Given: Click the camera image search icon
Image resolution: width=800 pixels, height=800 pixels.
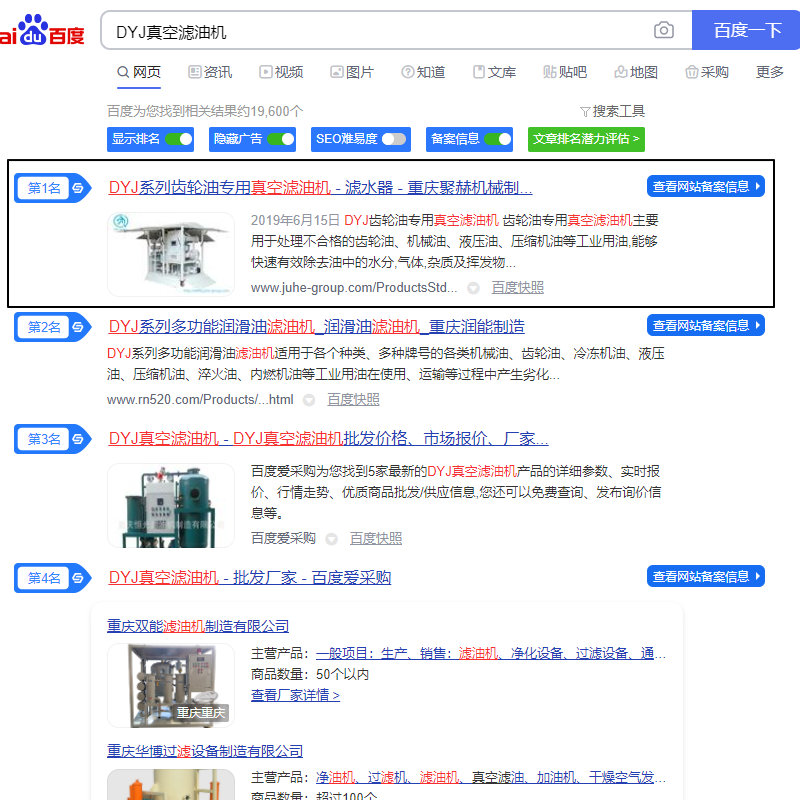Looking at the screenshot, I should click(x=663, y=30).
